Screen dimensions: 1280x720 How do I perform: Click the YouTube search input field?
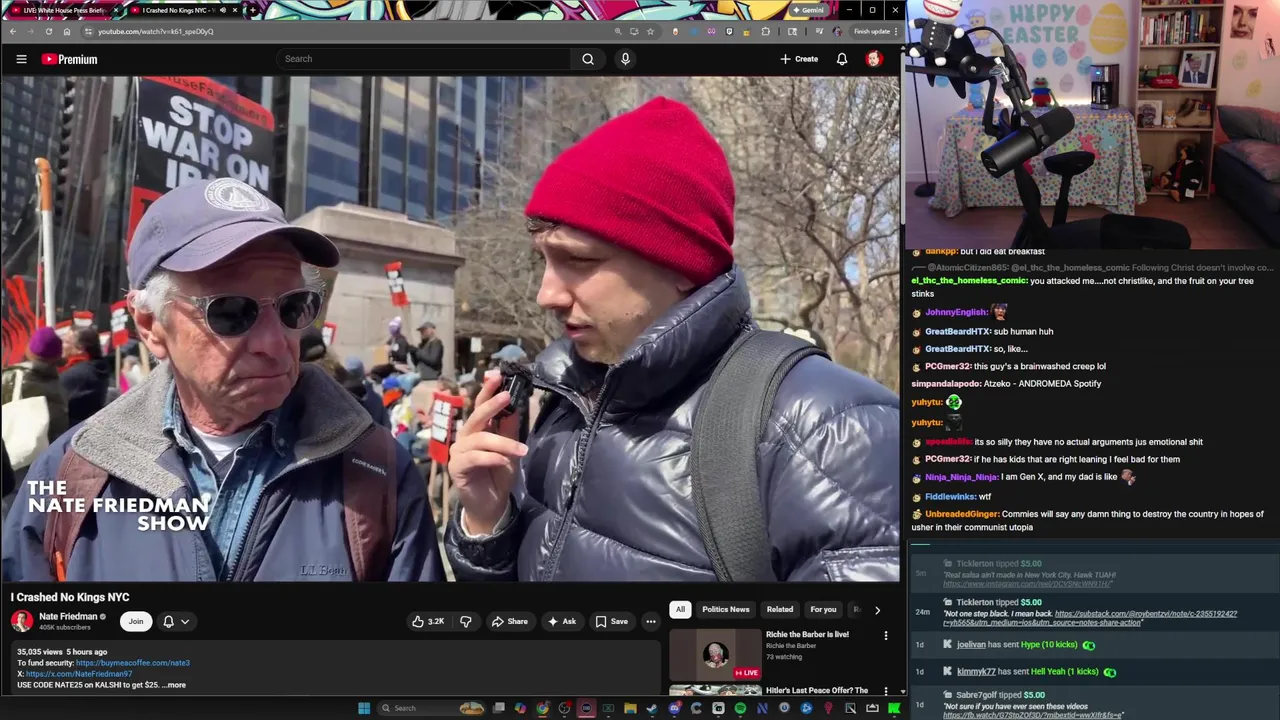pos(425,59)
